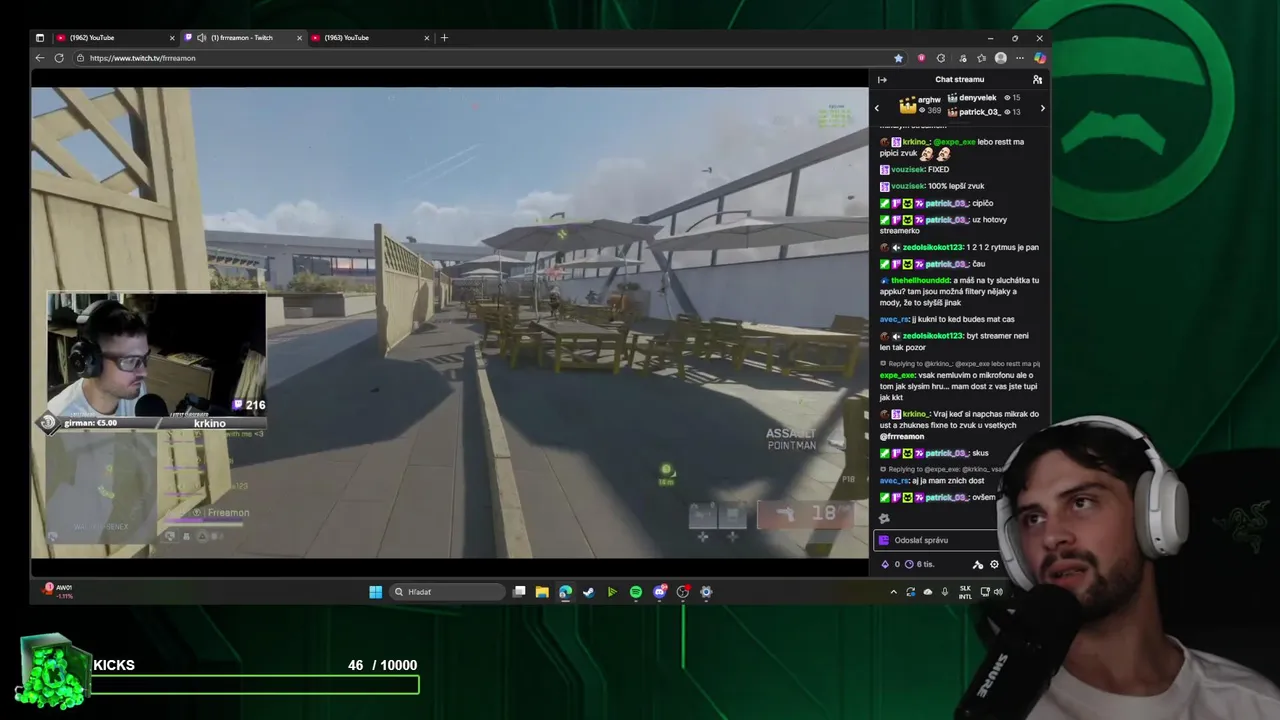This screenshot has width=1280, height=720.
Task: Open Discord from the taskbar
Action: point(659,592)
